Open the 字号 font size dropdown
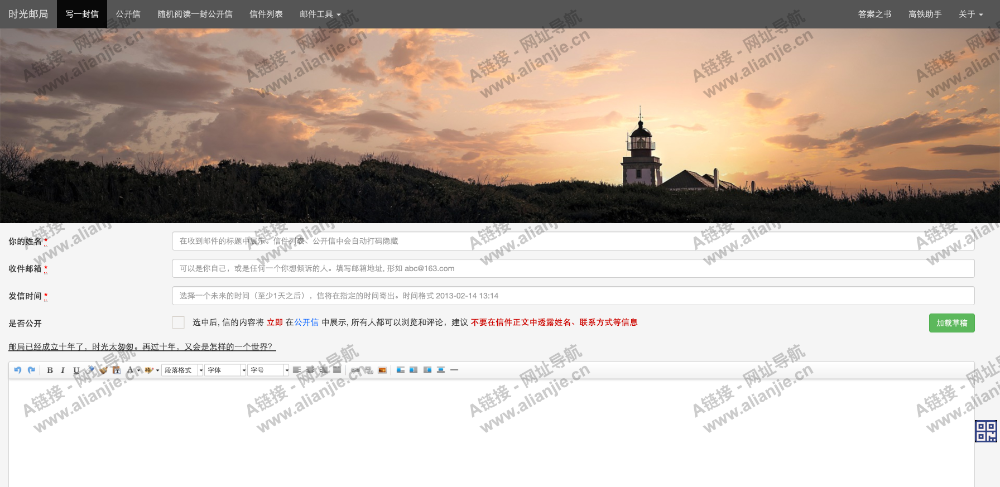 point(267,370)
